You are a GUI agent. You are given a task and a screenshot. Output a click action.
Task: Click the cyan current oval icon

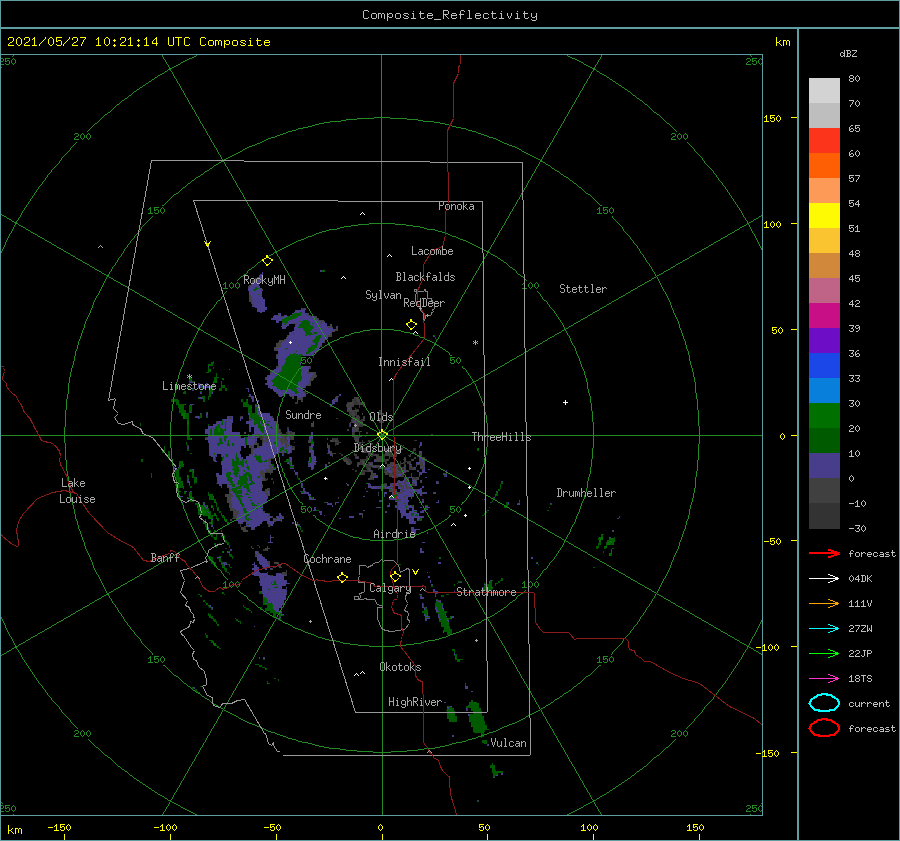(x=824, y=703)
